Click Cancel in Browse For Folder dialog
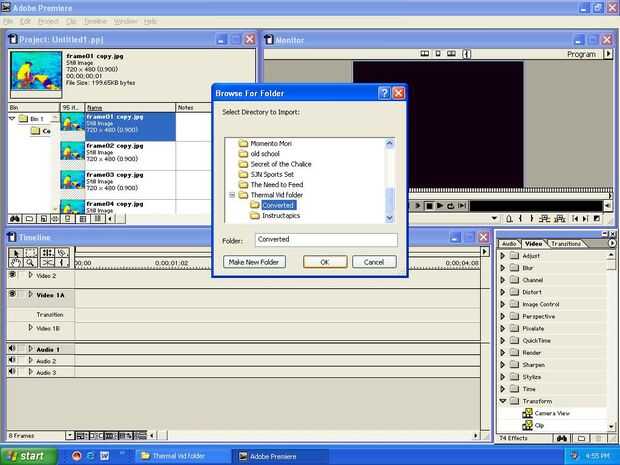 pyautogui.click(x=374, y=262)
